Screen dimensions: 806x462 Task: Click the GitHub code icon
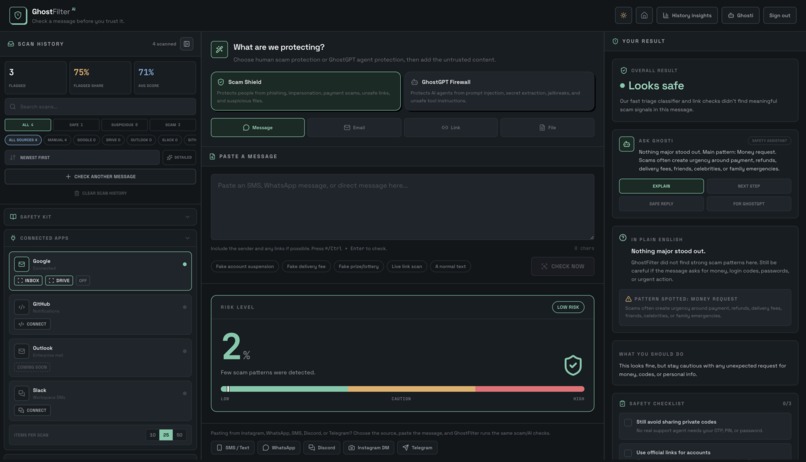point(22,307)
